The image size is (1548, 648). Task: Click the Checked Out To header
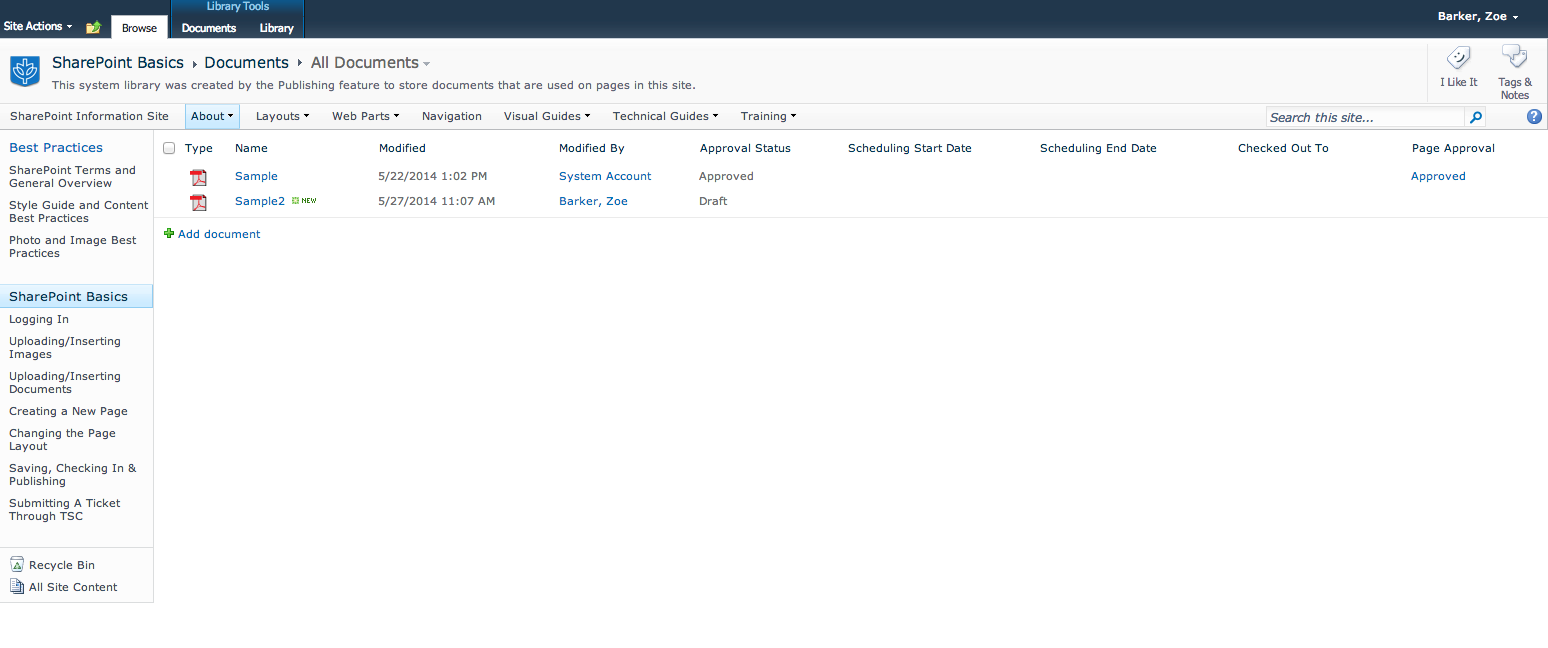click(x=1283, y=148)
